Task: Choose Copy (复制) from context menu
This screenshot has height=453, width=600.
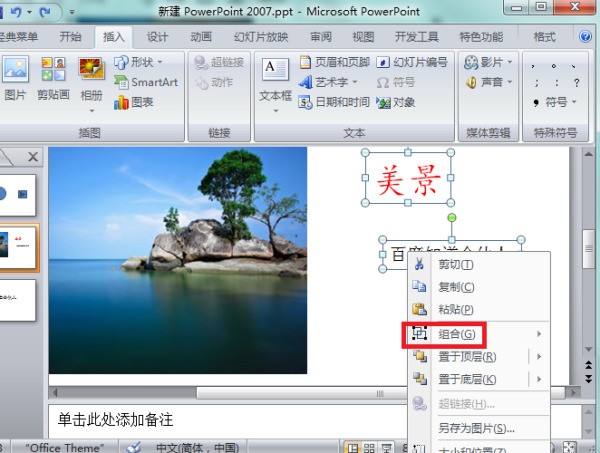Action: pos(455,286)
